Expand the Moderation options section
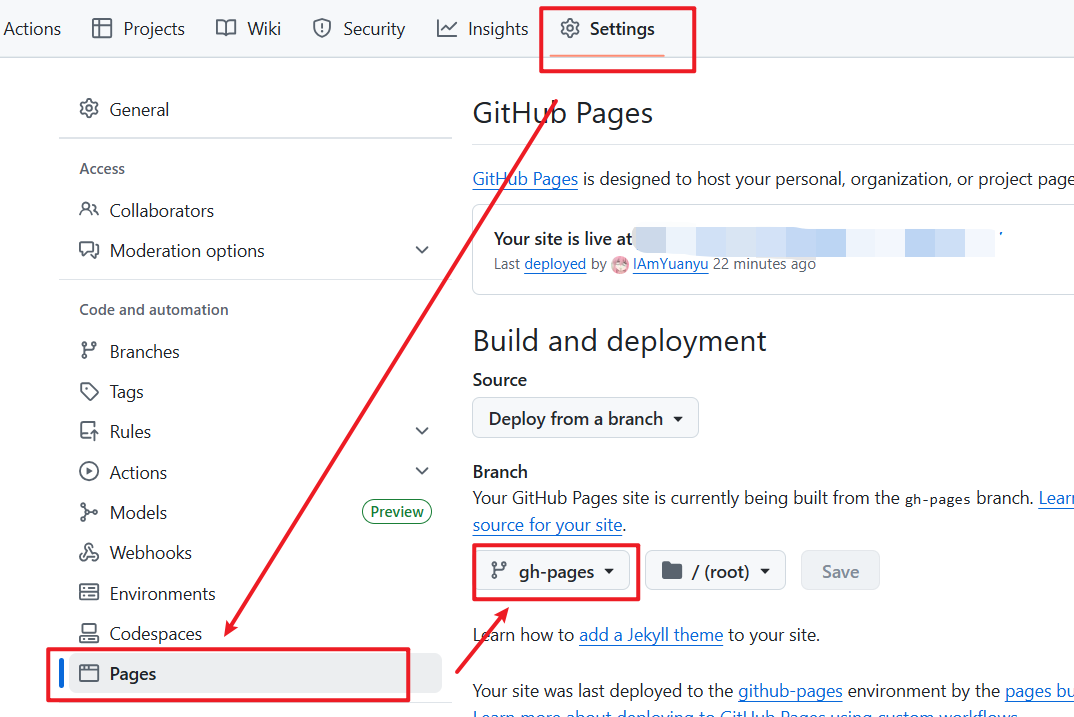Screen dimensions: 1074x717 click(x=422, y=251)
